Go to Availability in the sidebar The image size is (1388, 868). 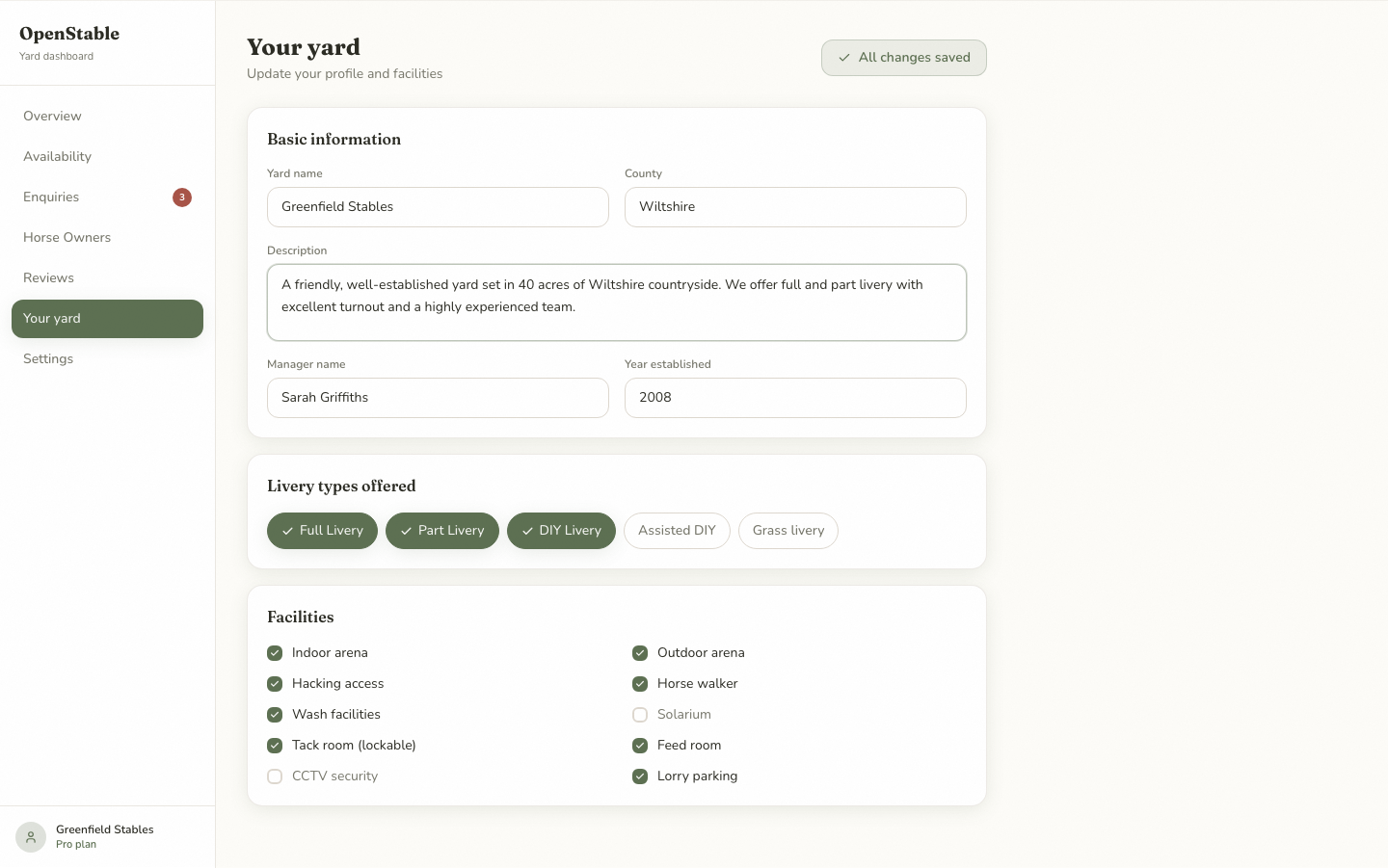[x=107, y=157]
